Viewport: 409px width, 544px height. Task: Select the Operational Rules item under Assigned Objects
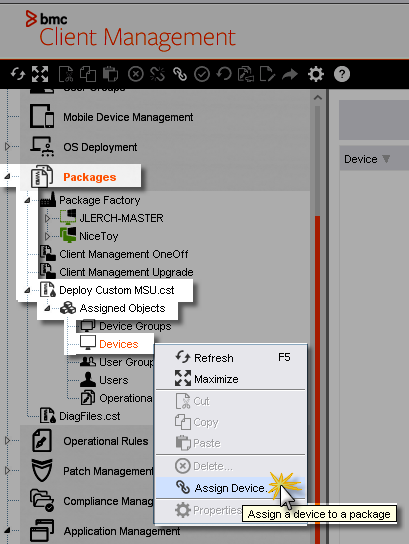(x=126, y=398)
